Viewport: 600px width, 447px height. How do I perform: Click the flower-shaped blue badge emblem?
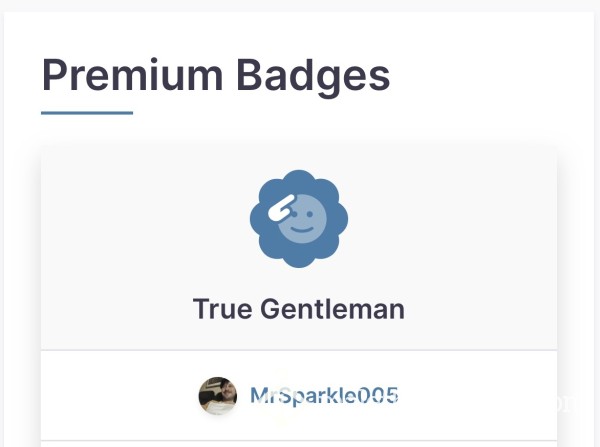point(299,219)
